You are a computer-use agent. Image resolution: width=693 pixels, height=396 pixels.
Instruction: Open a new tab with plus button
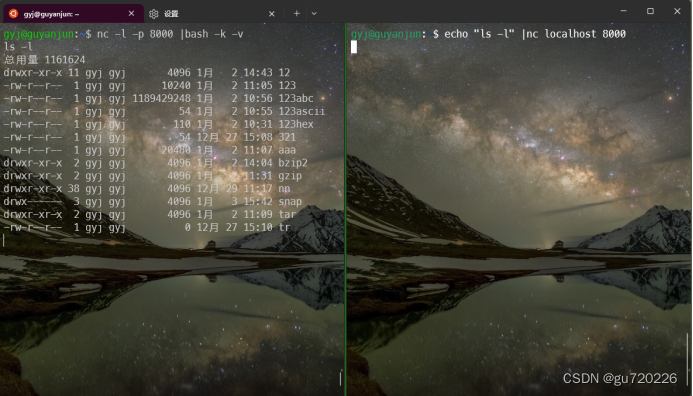point(297,14)
